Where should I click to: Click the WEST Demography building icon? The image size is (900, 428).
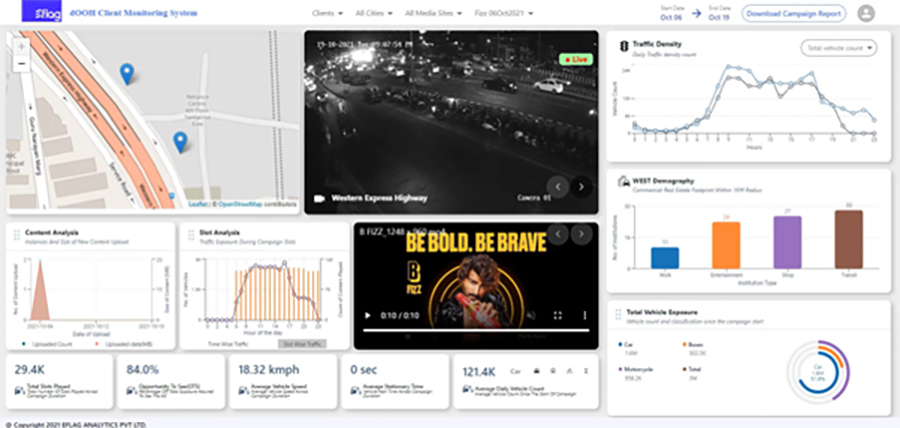(623, 182)
